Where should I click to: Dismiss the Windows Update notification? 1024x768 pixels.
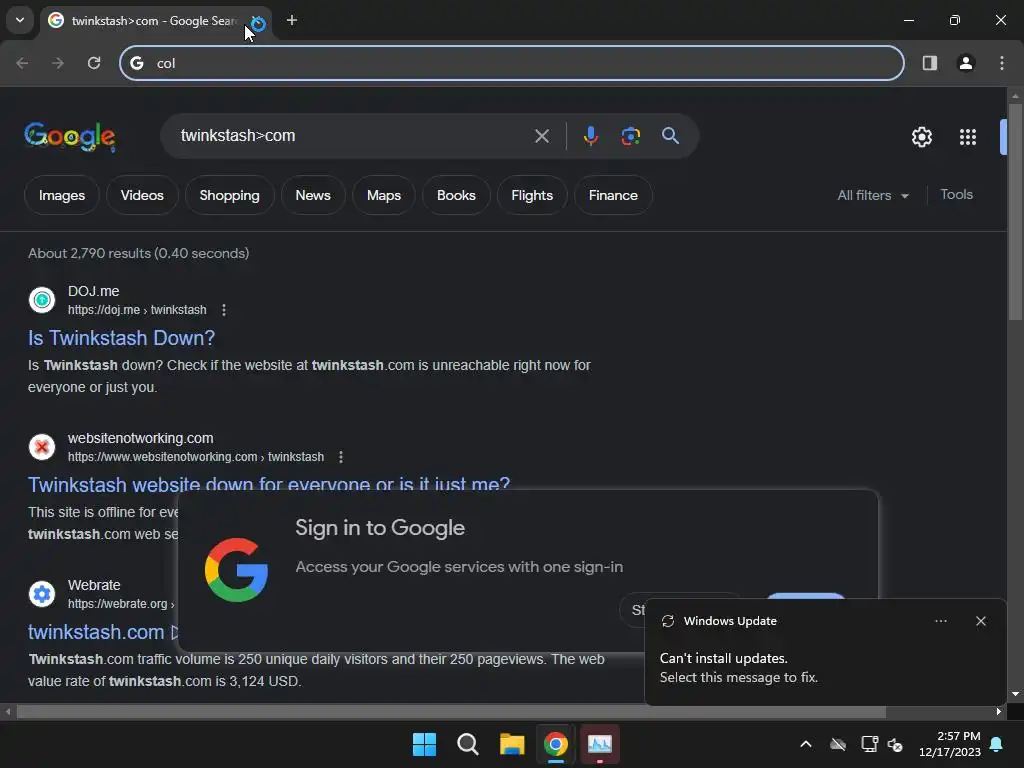click(x=980, y=621)
